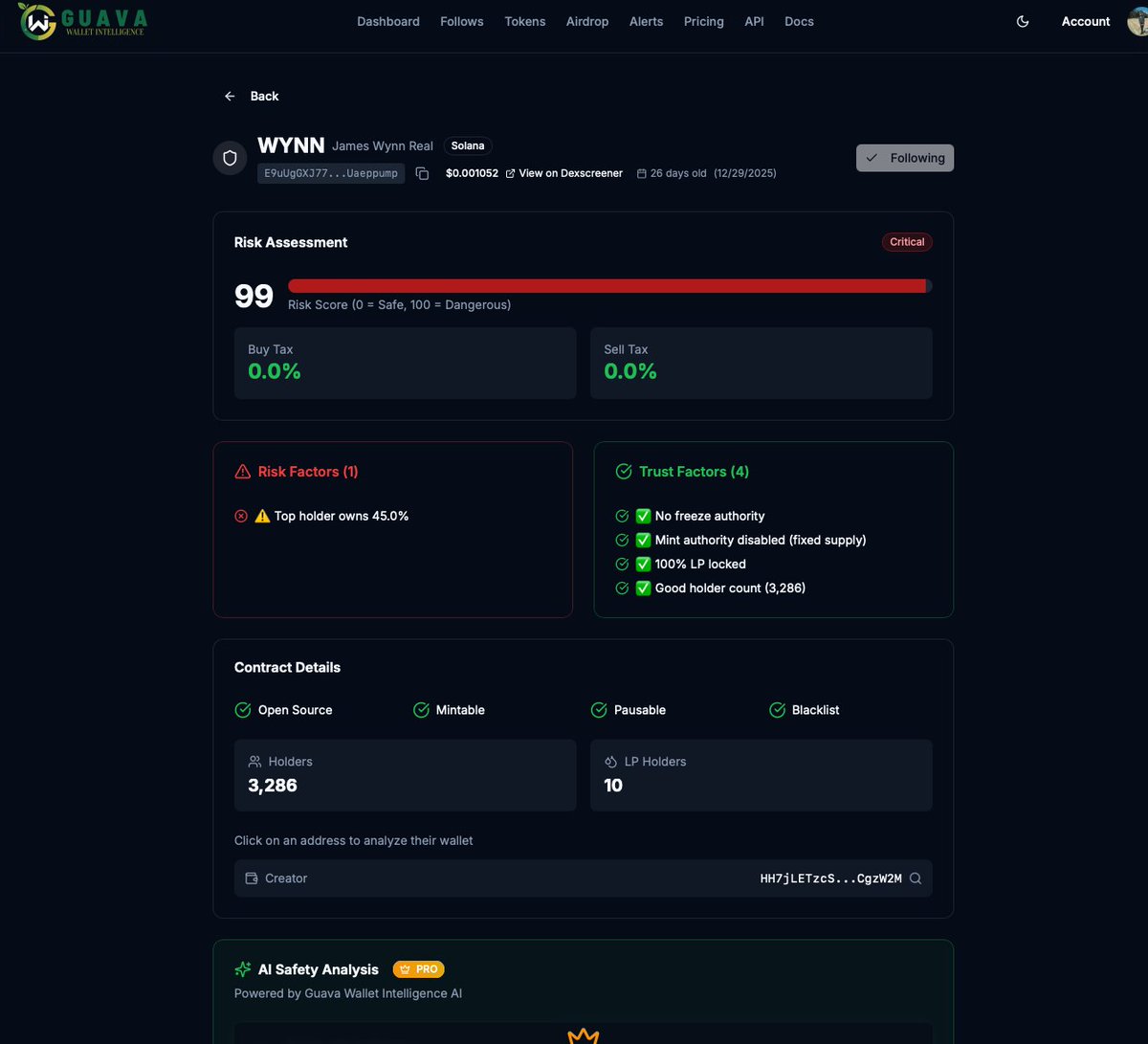
Task: Click the red risk score bar
Action: pos(610,286)
